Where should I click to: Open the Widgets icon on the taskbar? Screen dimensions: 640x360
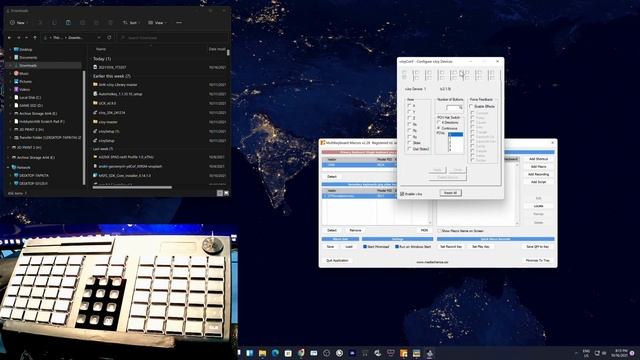click(x=249, y=353)
